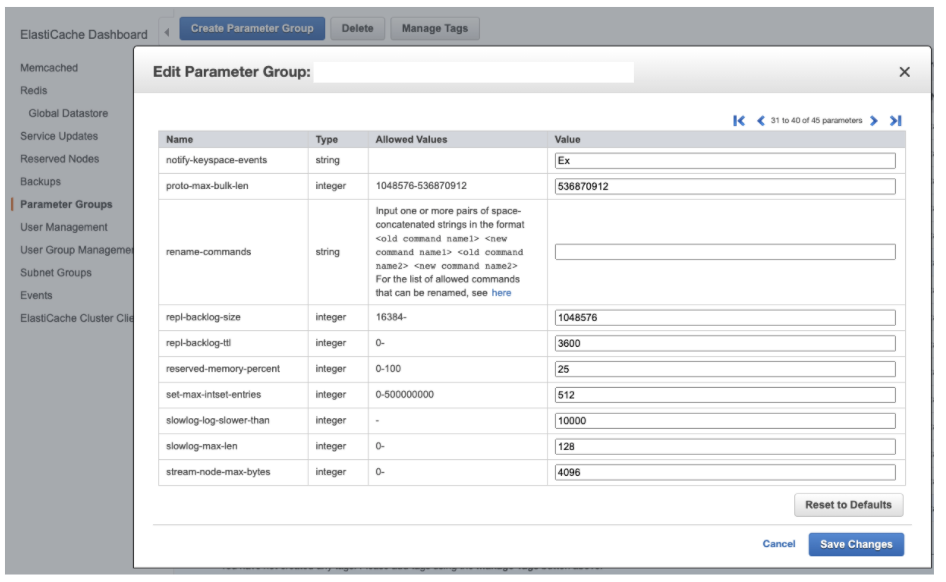Edit the stream-node-max-bytes value field
Viewport: 946px width, 582px height.
coord(725,472)
